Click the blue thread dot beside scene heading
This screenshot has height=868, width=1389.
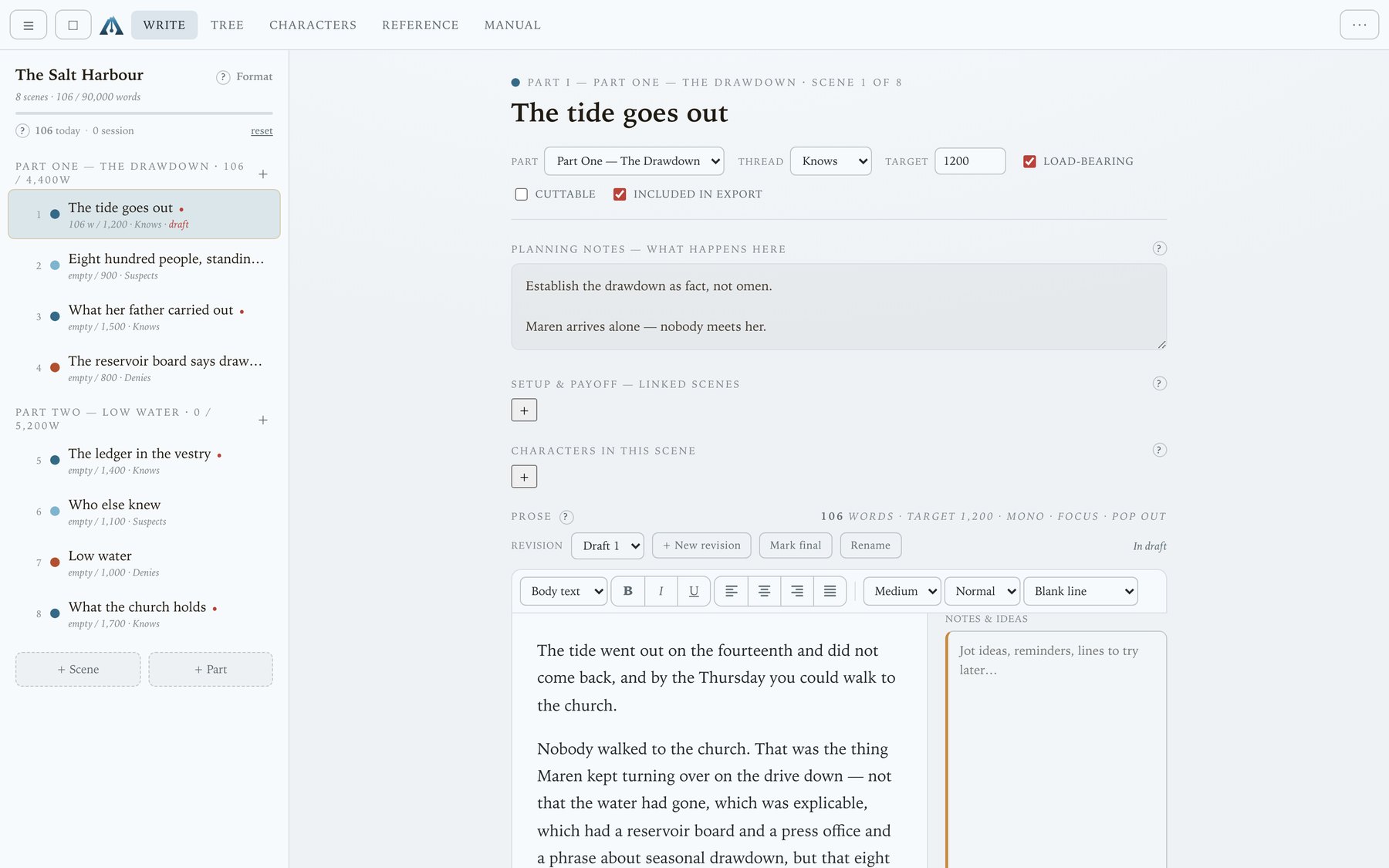tap(515, 83)
